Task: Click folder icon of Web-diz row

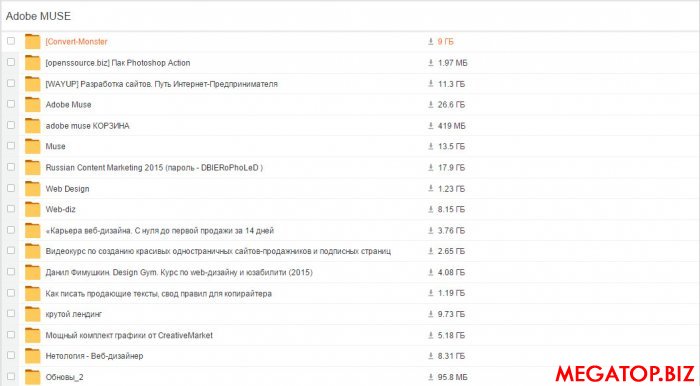Action: (32, 209)
